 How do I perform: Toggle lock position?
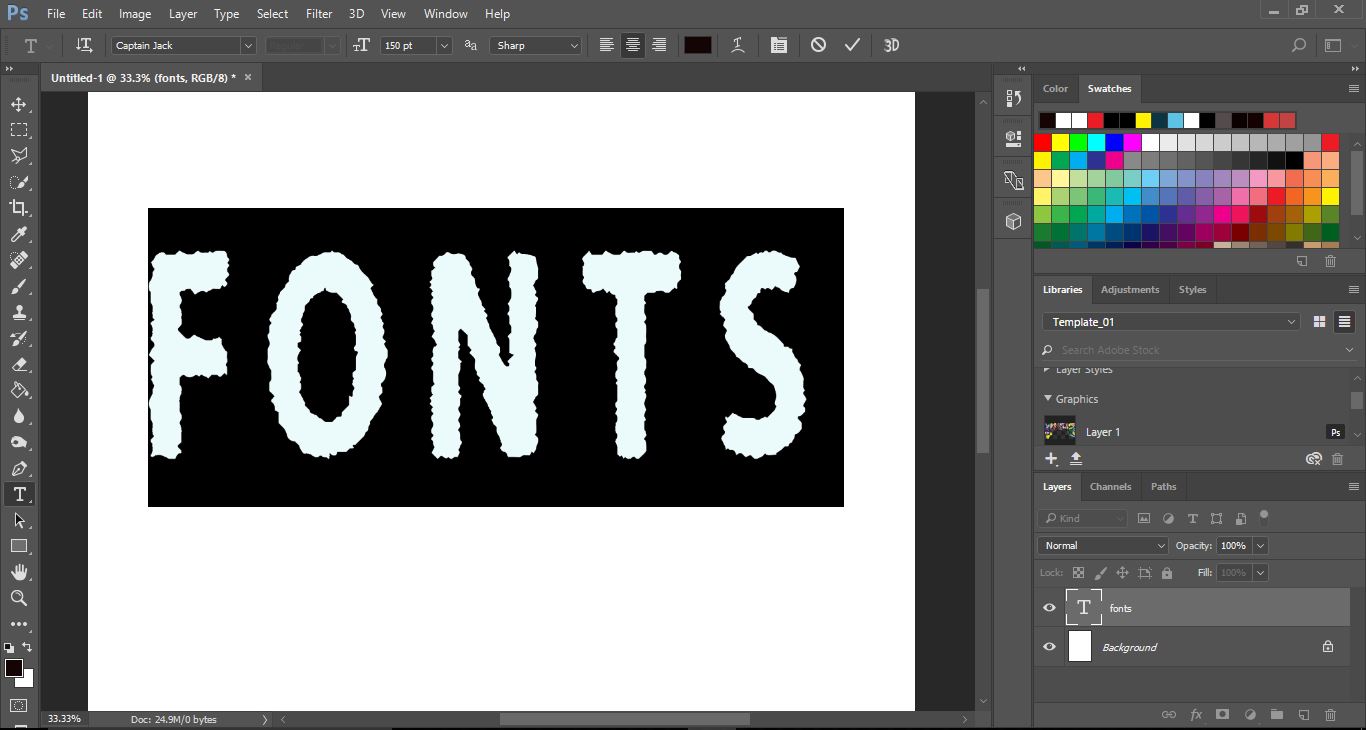1122,573
